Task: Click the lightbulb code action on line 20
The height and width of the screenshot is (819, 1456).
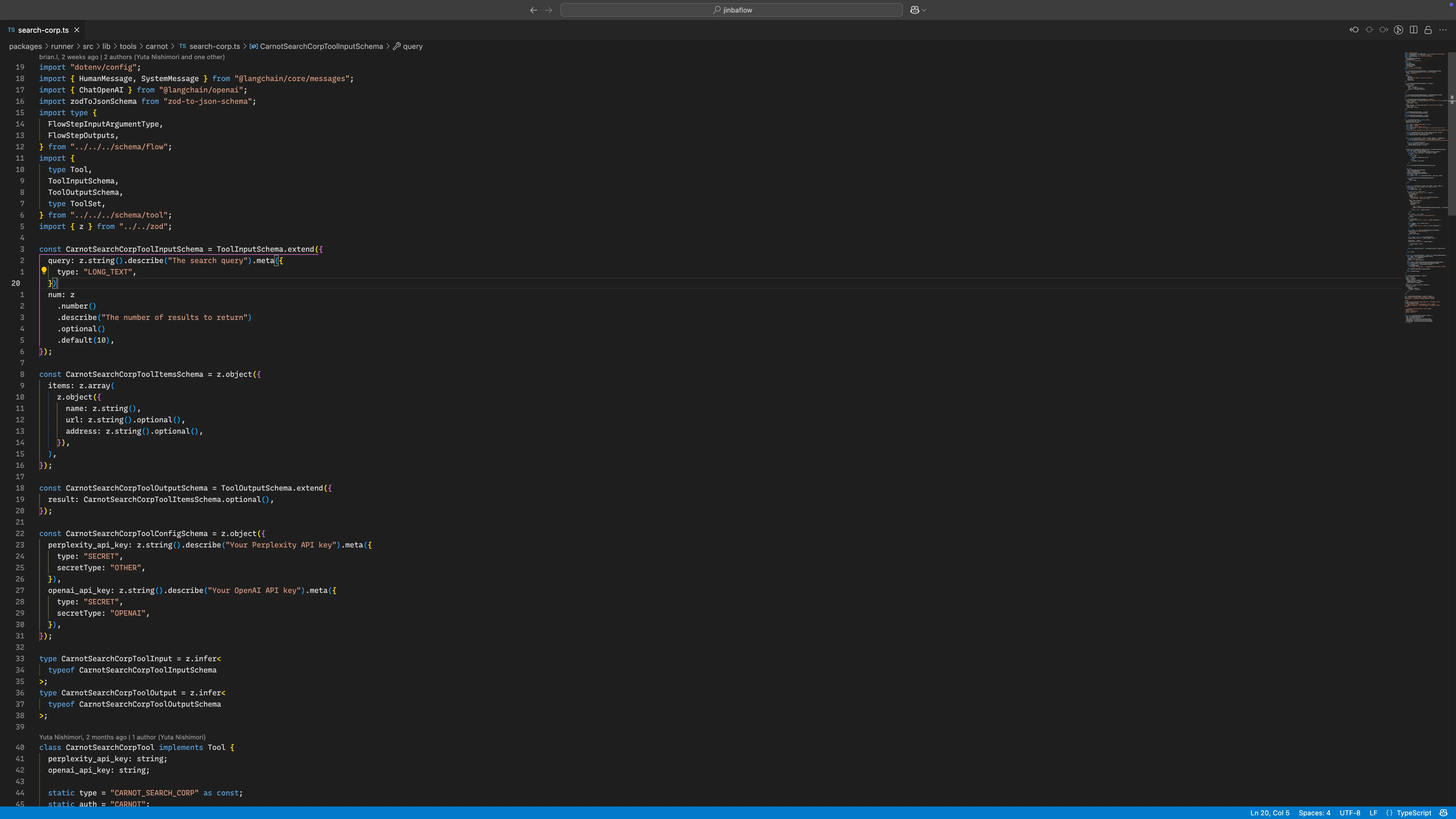Action: [44, 271]
